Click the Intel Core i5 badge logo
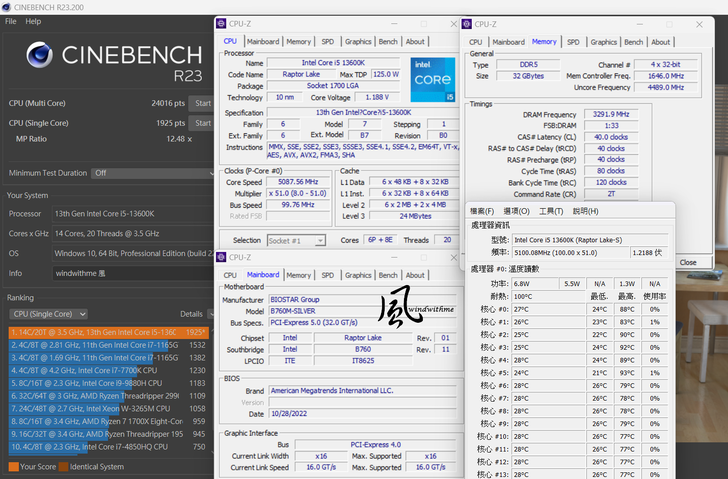The height and width of the screenshot is (479, 728). (x=432, y=80)
